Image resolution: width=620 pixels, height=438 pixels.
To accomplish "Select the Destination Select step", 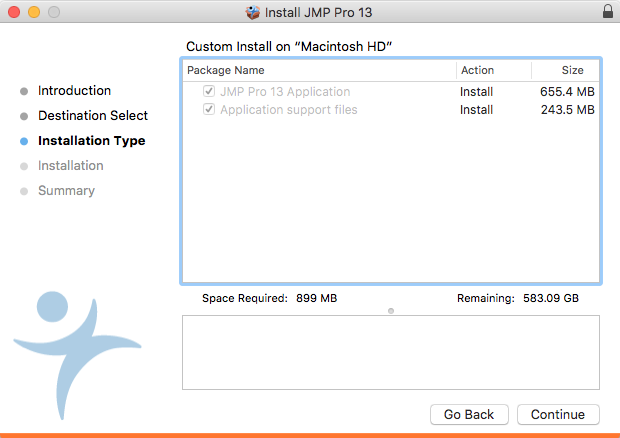I will 93,115.
